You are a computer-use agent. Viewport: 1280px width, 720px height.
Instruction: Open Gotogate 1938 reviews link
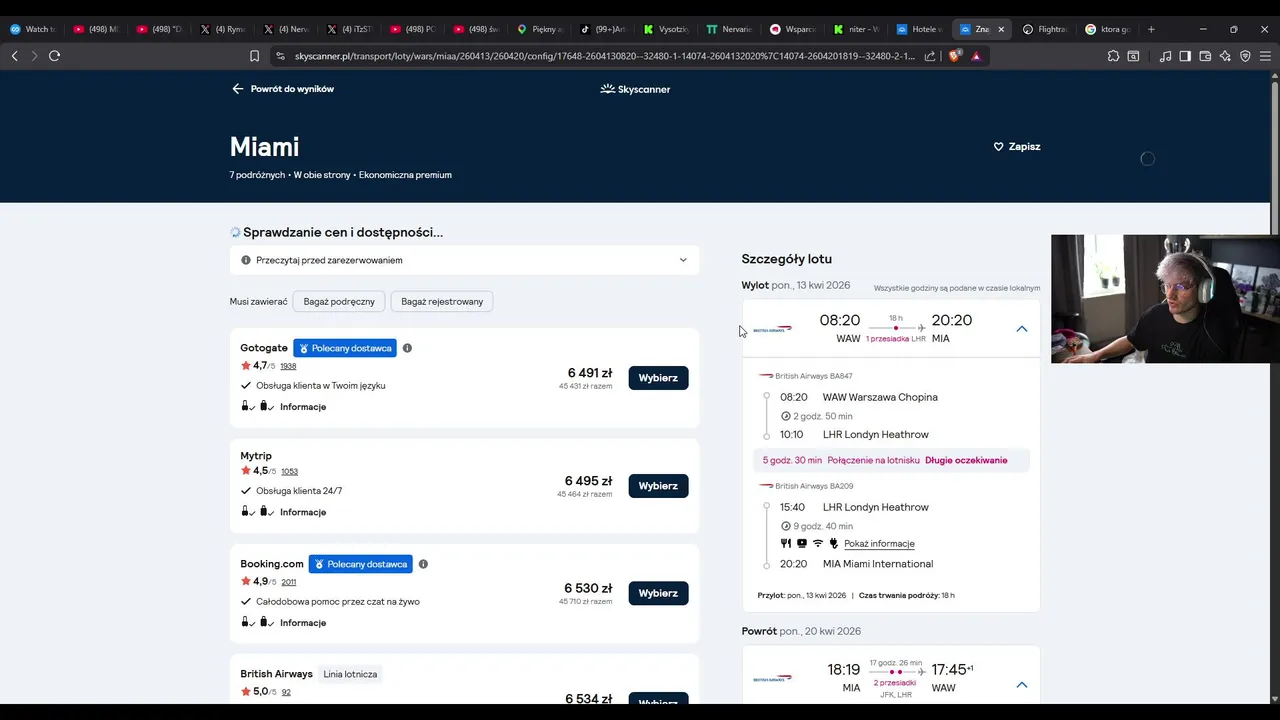tap(288, 366)
